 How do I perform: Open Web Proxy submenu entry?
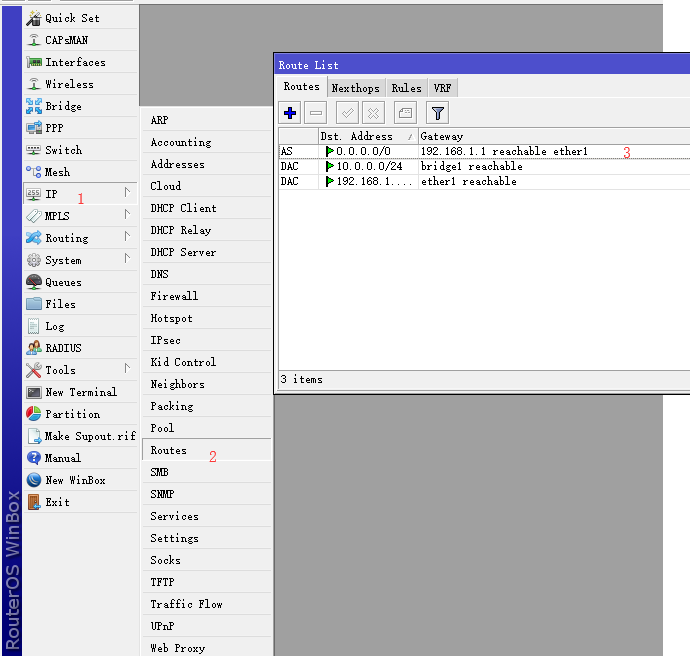click(206, 647)
